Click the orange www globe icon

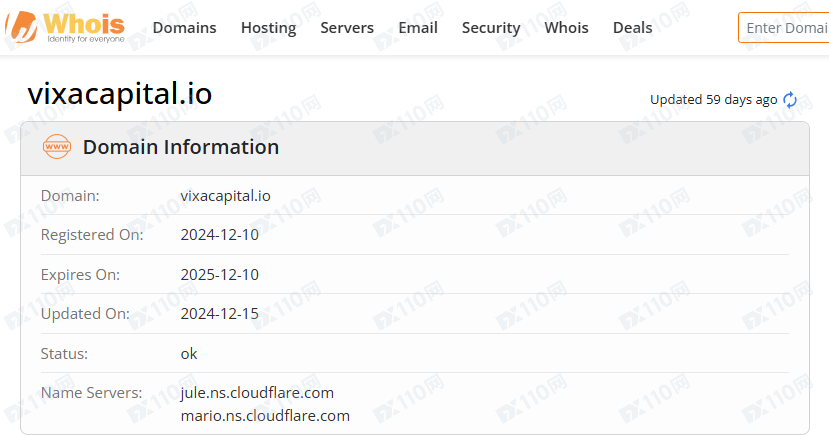58,147
